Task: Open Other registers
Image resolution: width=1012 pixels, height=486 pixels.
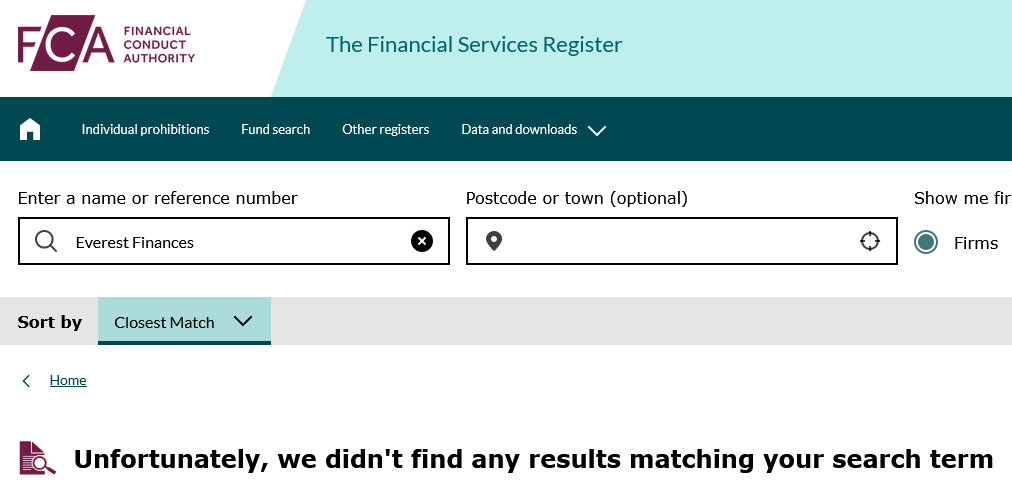Action: pyautogui.click(x=385, y=130)
